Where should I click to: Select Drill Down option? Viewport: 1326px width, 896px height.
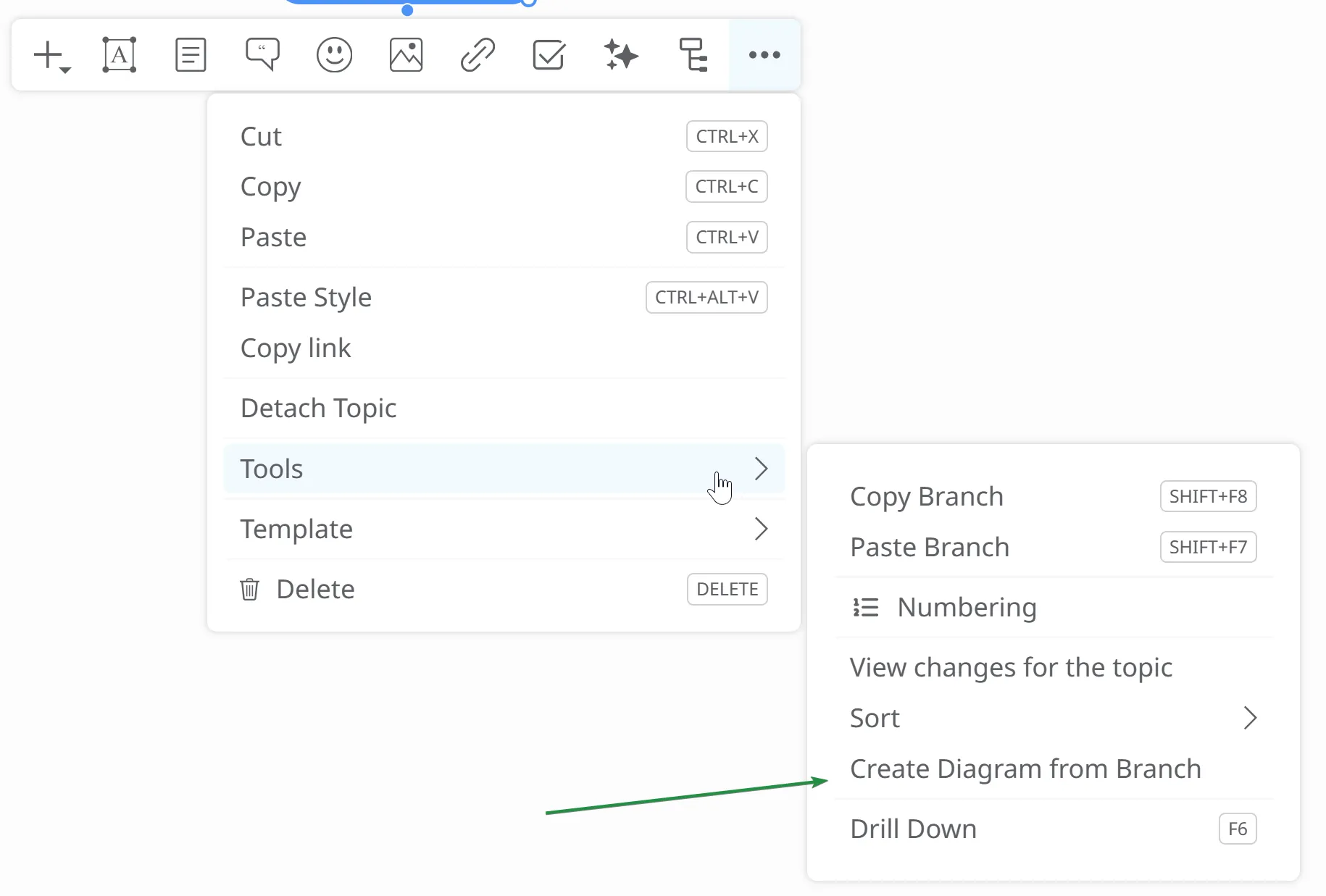pos(913,829)
